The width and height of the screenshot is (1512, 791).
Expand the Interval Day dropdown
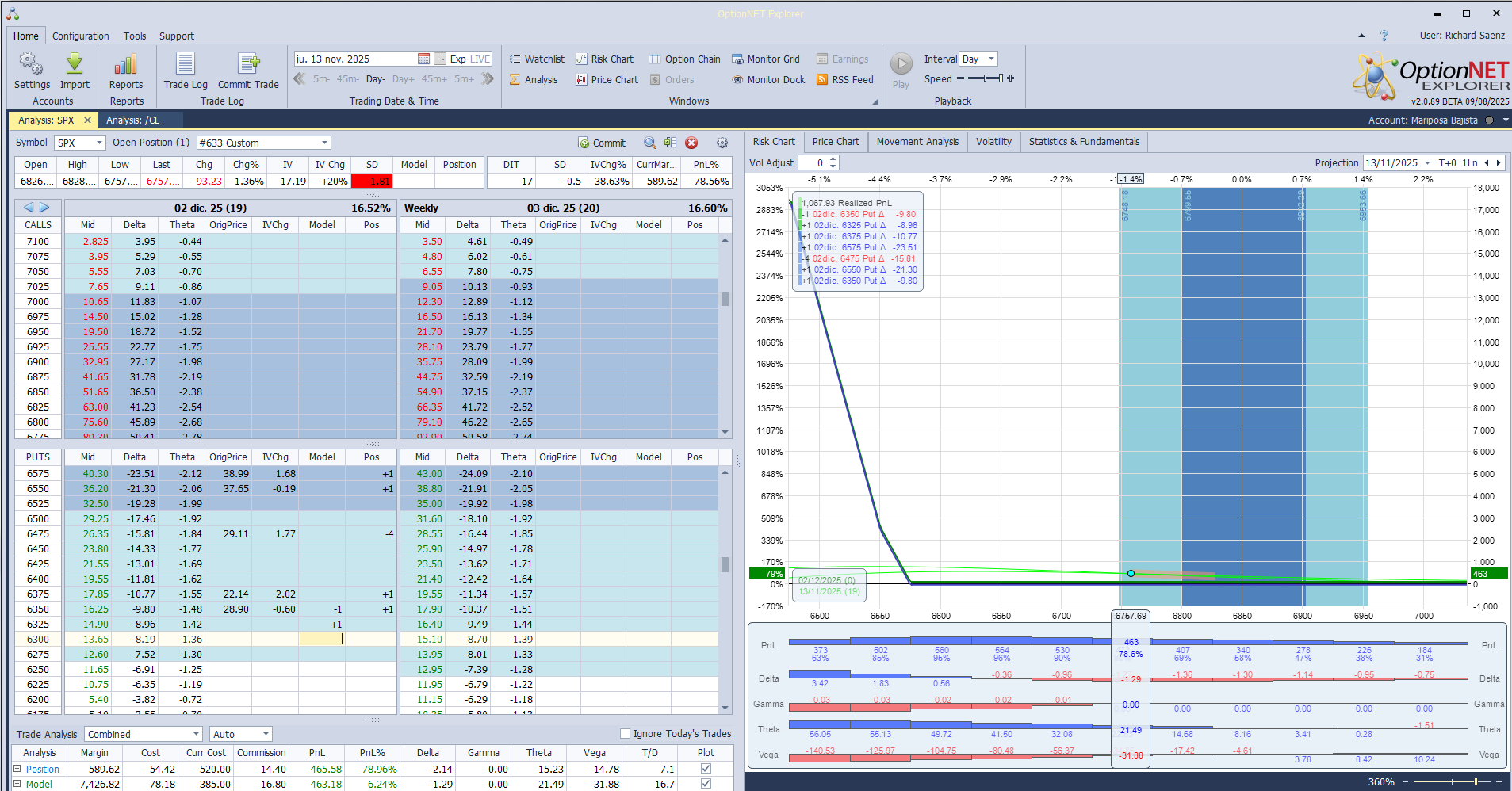coord(990,59)
